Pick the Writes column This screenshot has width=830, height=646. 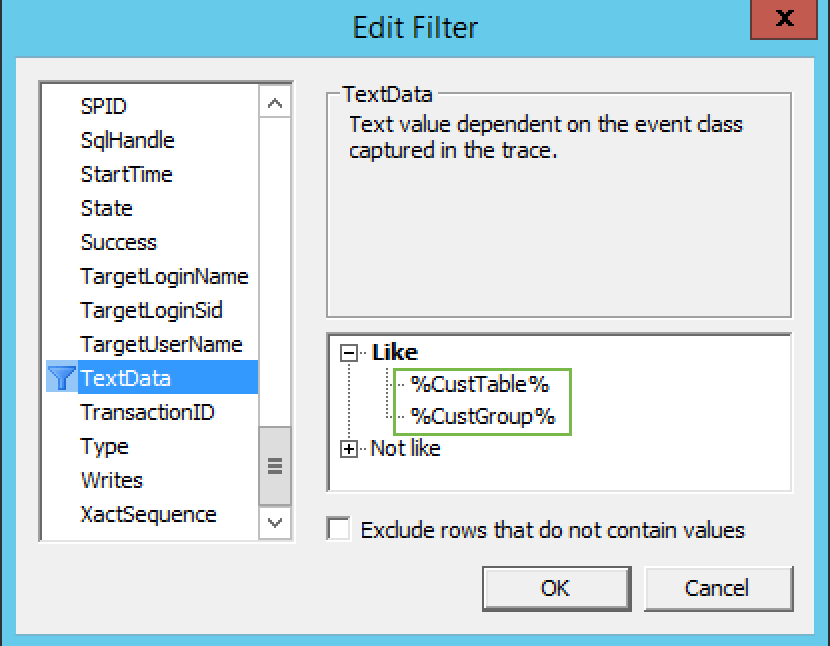pos(112,480)
